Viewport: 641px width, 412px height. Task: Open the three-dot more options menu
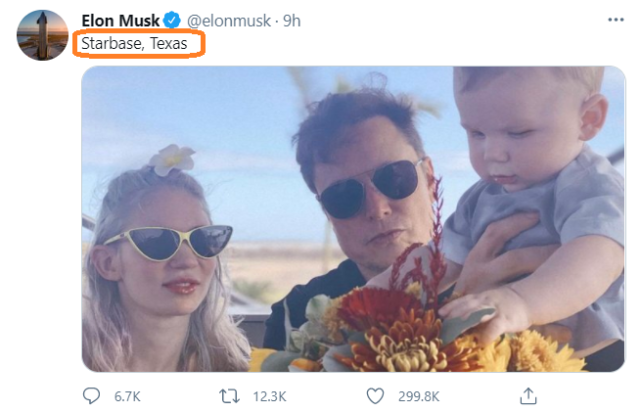coord(616,20)
